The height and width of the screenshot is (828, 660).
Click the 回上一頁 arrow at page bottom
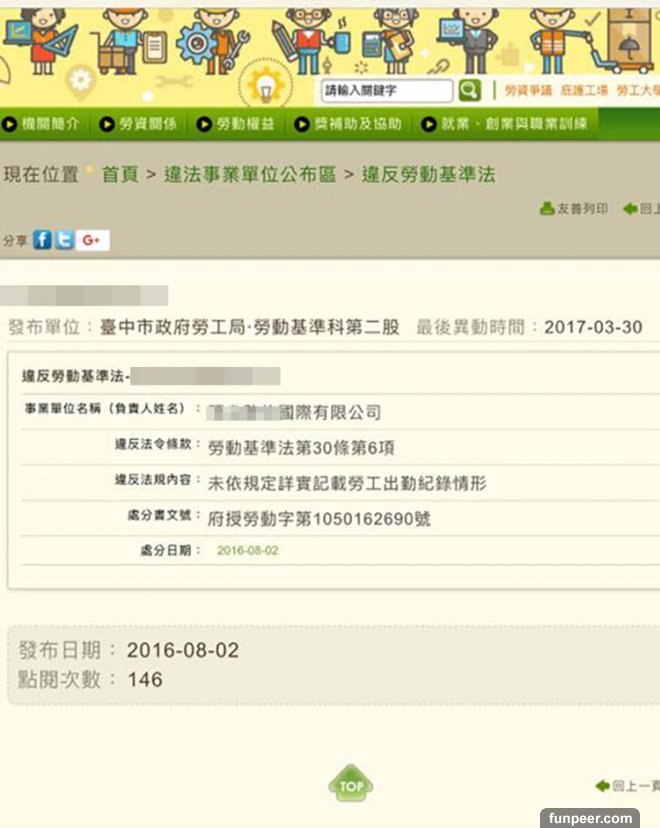point(626,786)
